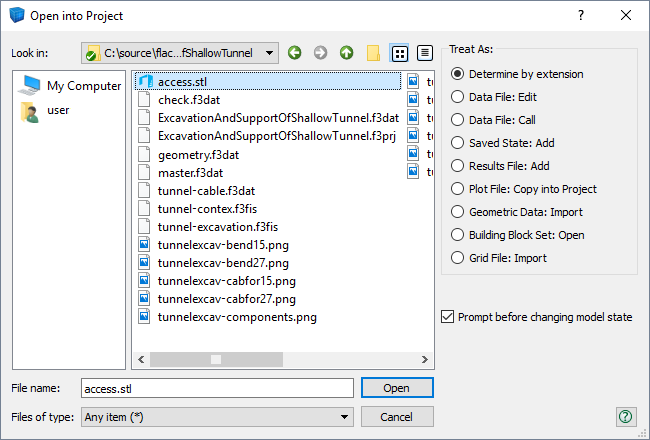Click the green Back navigation arrow
Viewport: 650px width, 440px height.
tap(294, 53)
